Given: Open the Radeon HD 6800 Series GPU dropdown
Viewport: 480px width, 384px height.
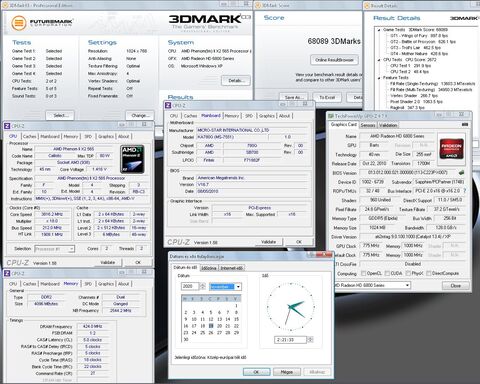Looking at the screenshot, I should pos(407,286).
